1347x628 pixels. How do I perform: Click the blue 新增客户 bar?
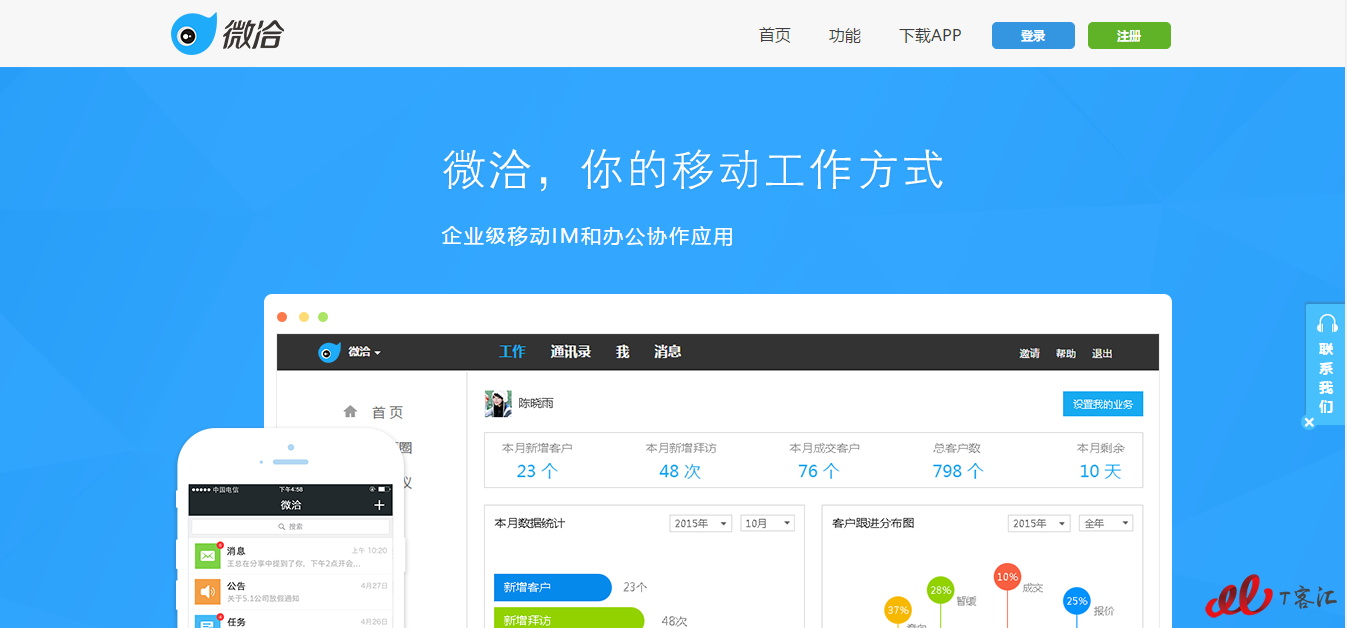pyautogui.click(x=552, y=587)
